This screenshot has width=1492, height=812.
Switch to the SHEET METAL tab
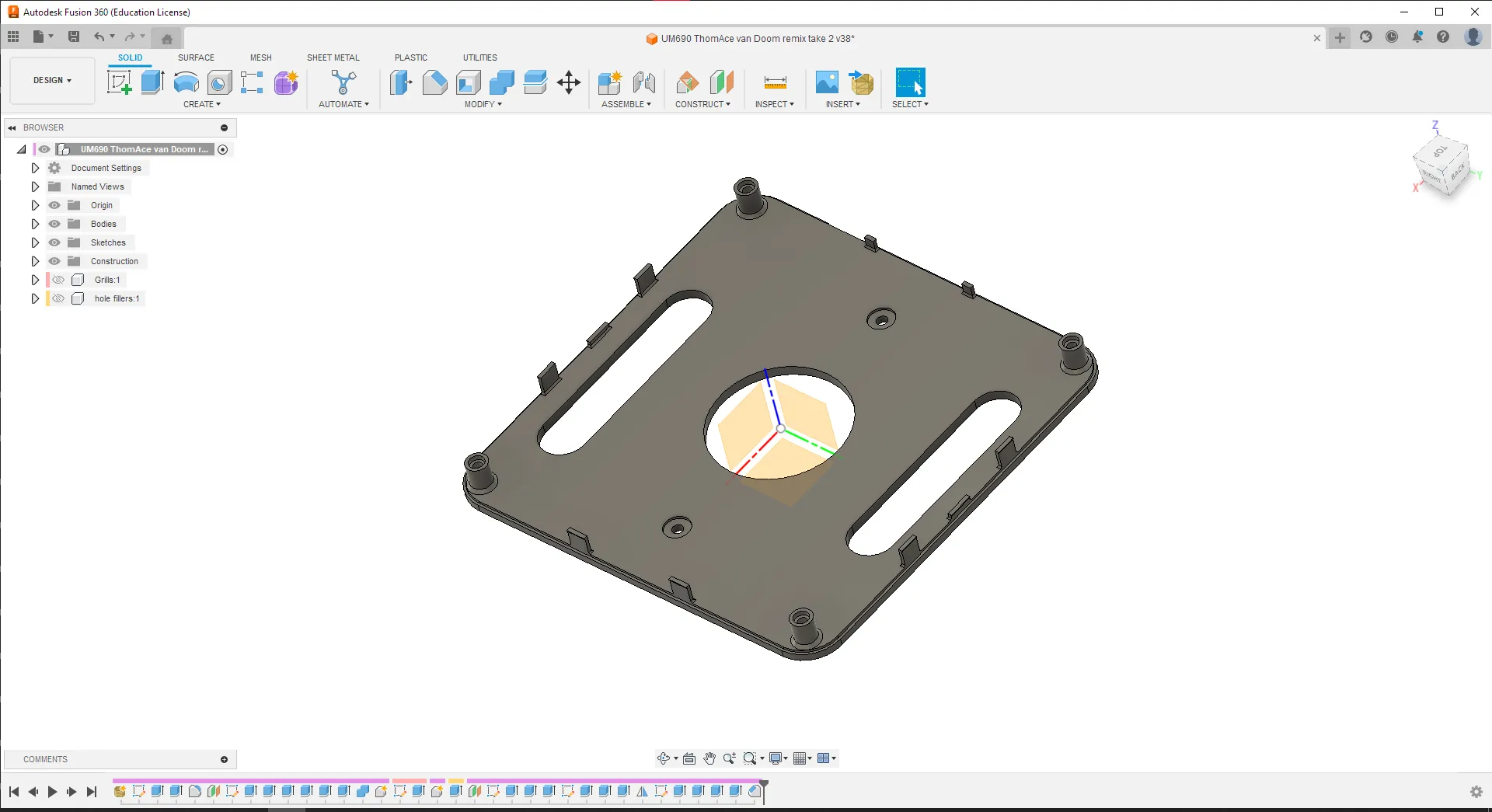click(333, 57)
